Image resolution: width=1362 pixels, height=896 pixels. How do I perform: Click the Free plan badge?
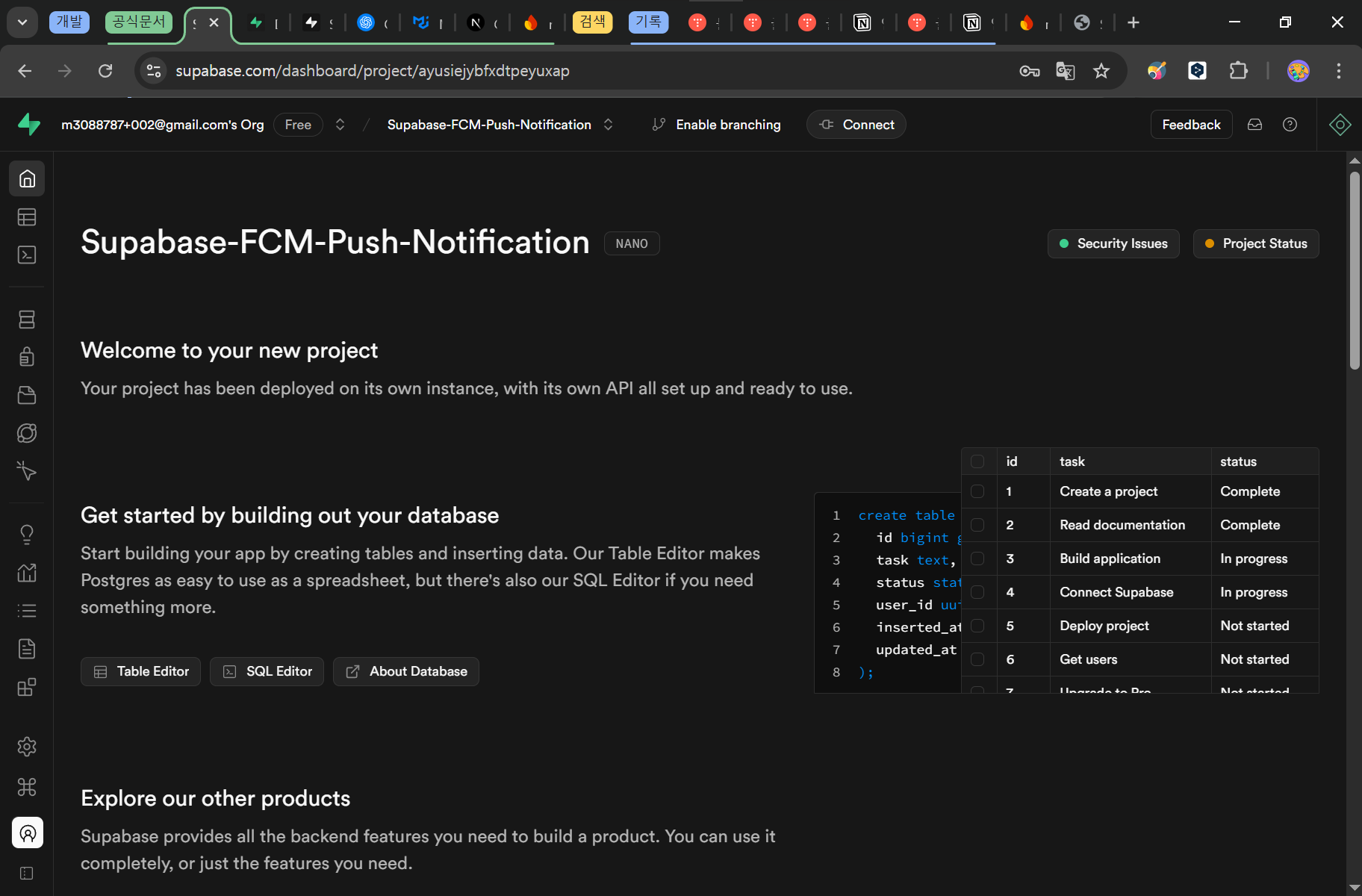298,125
